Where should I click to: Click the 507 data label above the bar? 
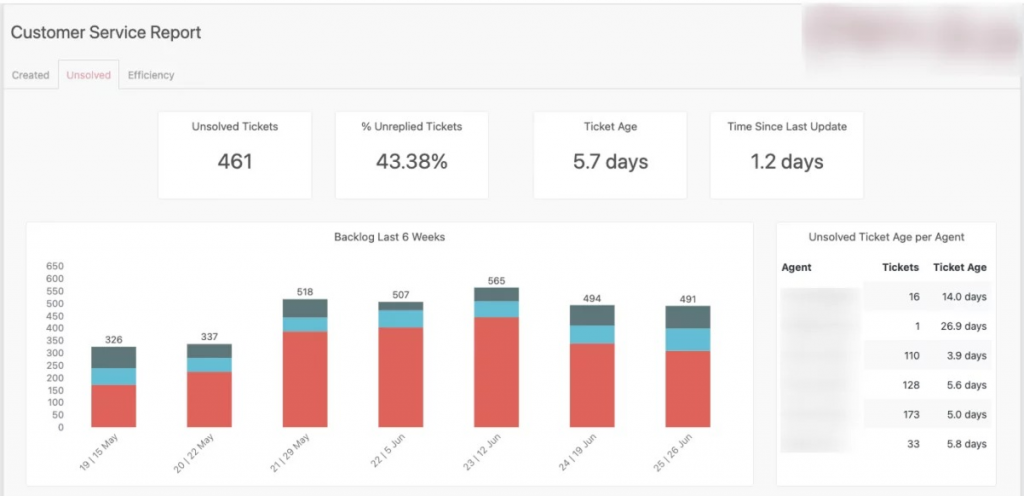(400, 294)
